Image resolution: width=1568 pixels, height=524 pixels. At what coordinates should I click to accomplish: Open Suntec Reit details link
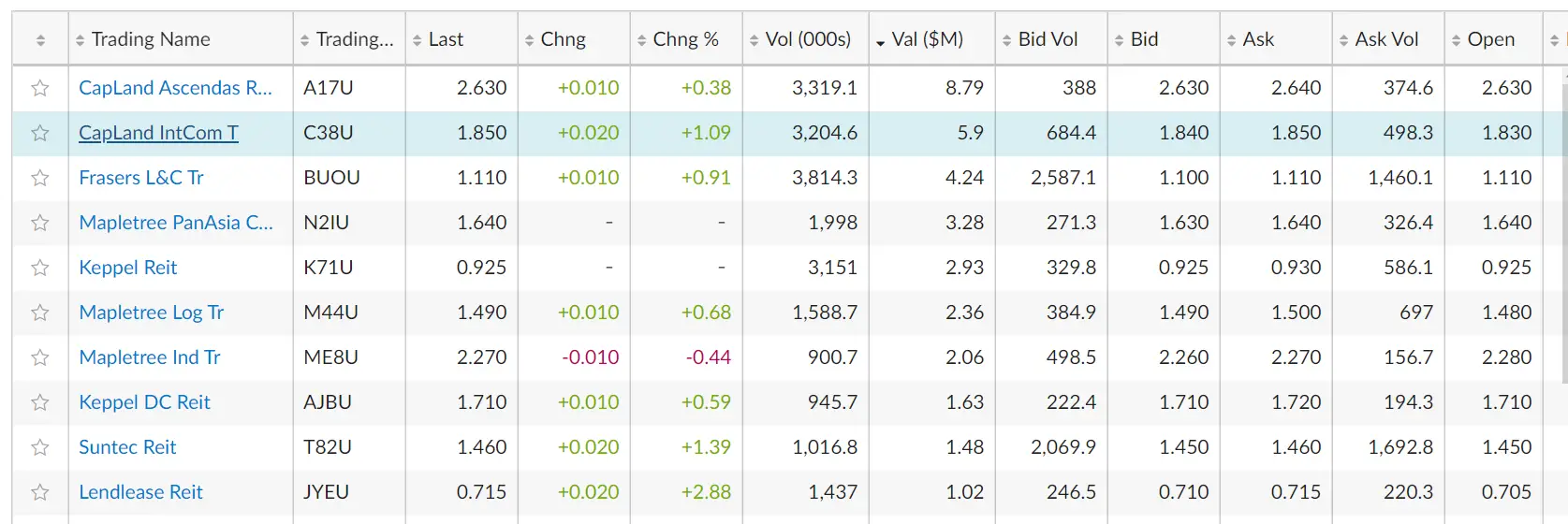click(x=127, y=447)
